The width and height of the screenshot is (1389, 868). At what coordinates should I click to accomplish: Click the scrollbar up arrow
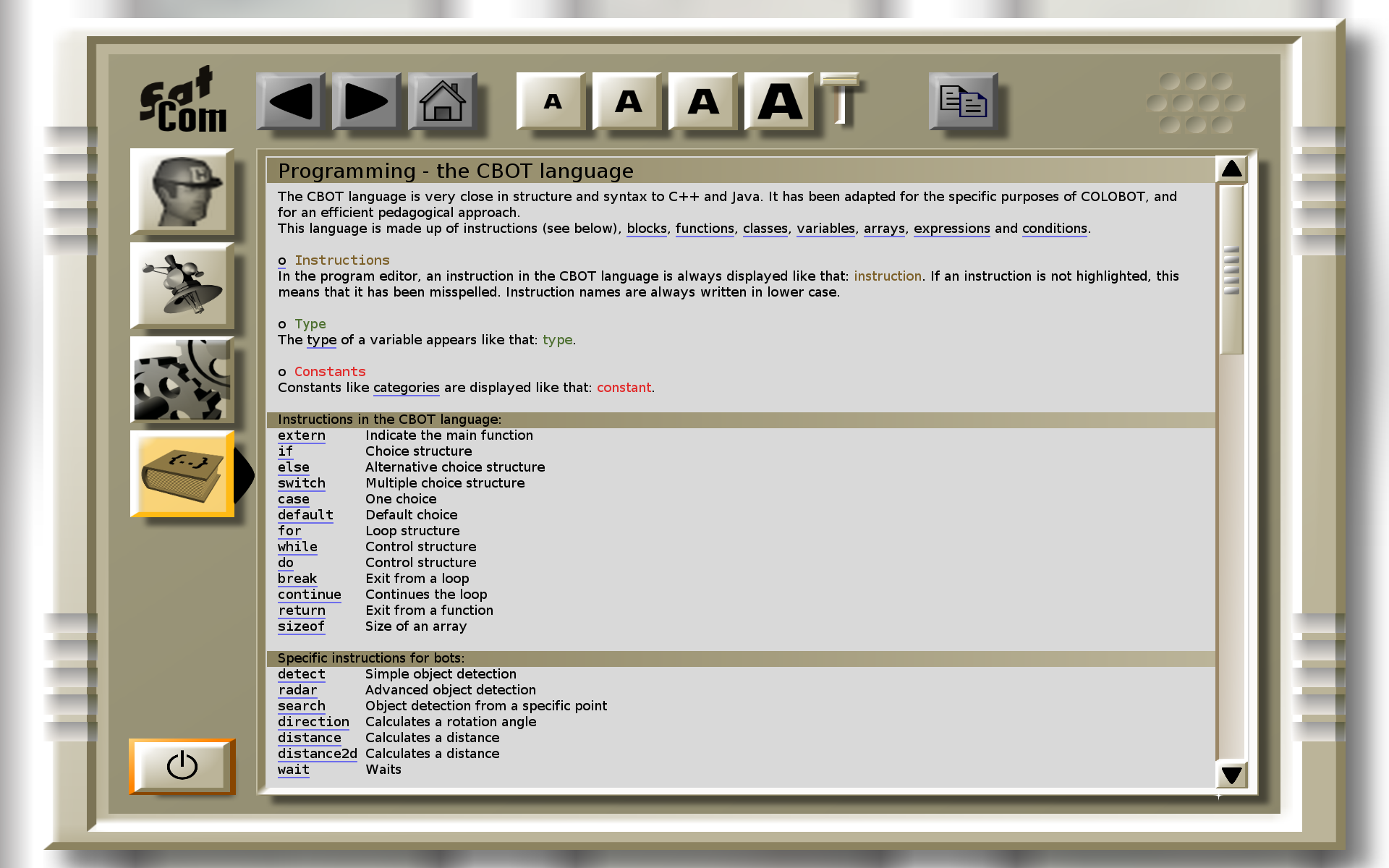(x=1231, y=170)
